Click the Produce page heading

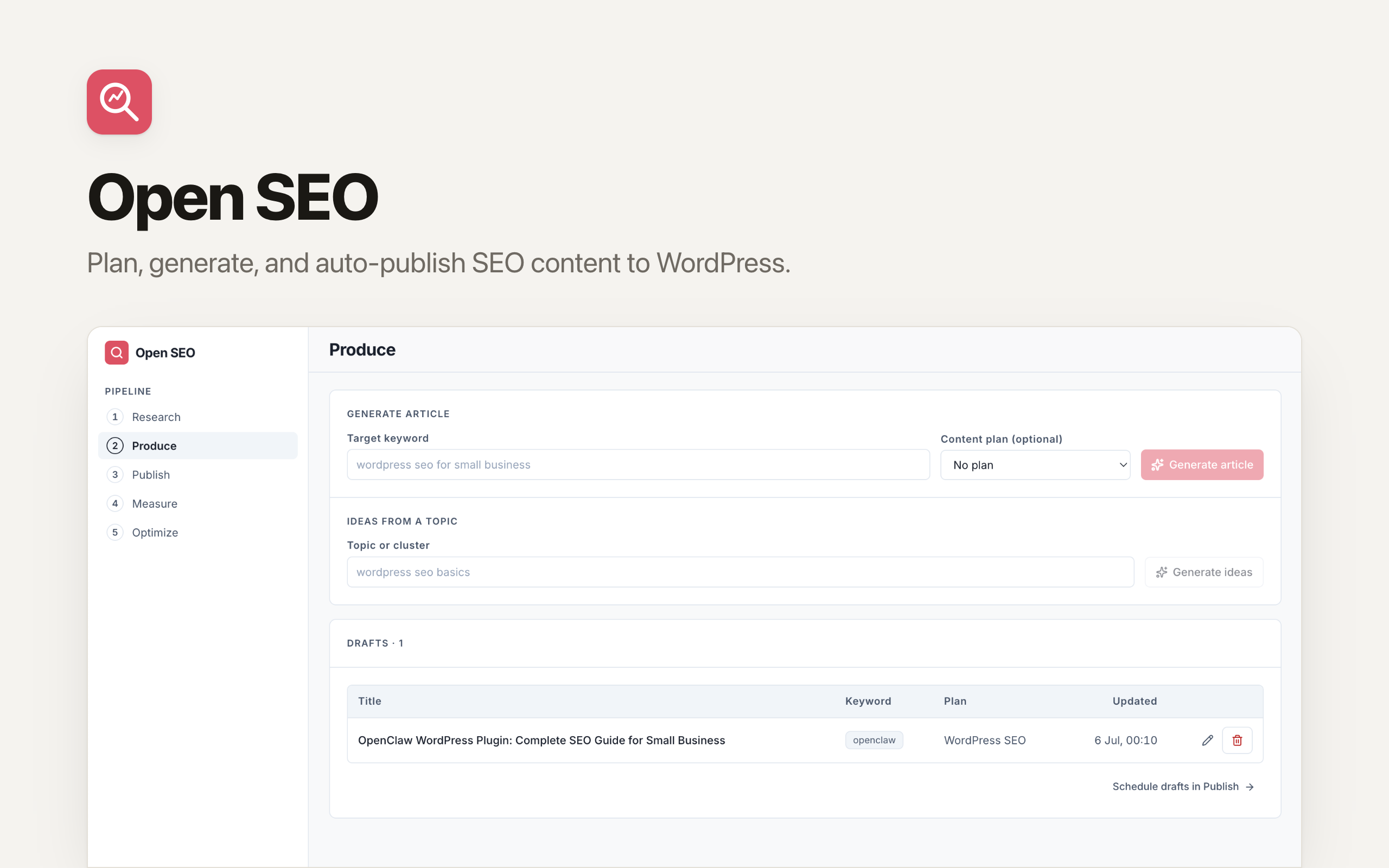(x=362, y=349)
